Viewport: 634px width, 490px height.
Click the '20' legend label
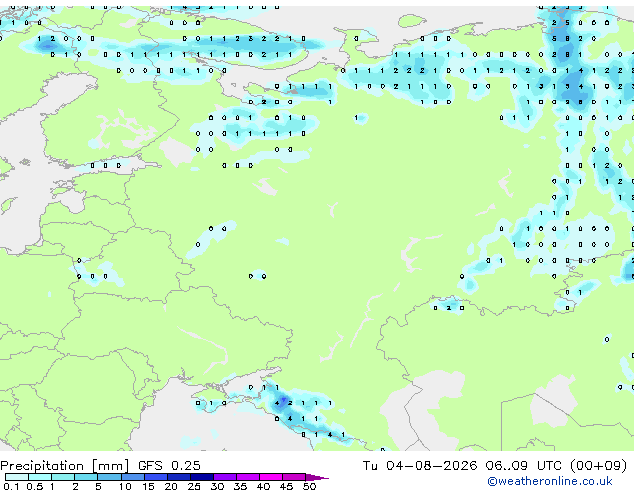171,486
